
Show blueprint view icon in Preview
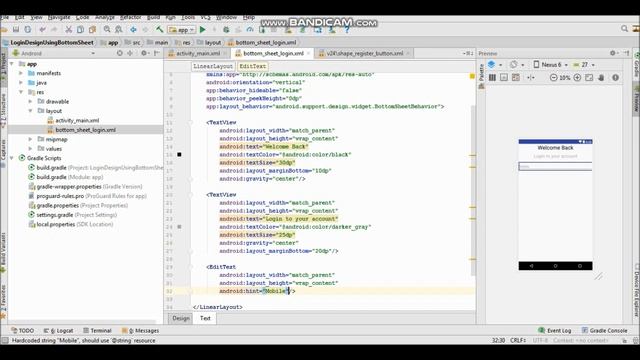click(504, 78)
